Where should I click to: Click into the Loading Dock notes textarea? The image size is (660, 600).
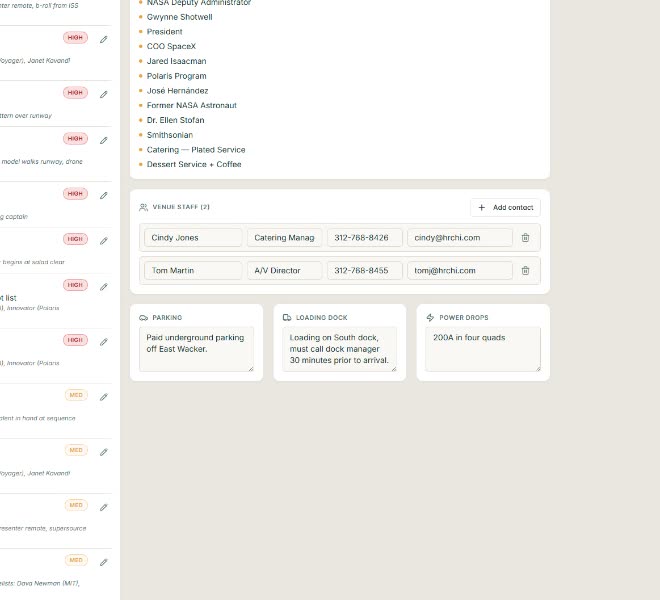tap(340, 349)
